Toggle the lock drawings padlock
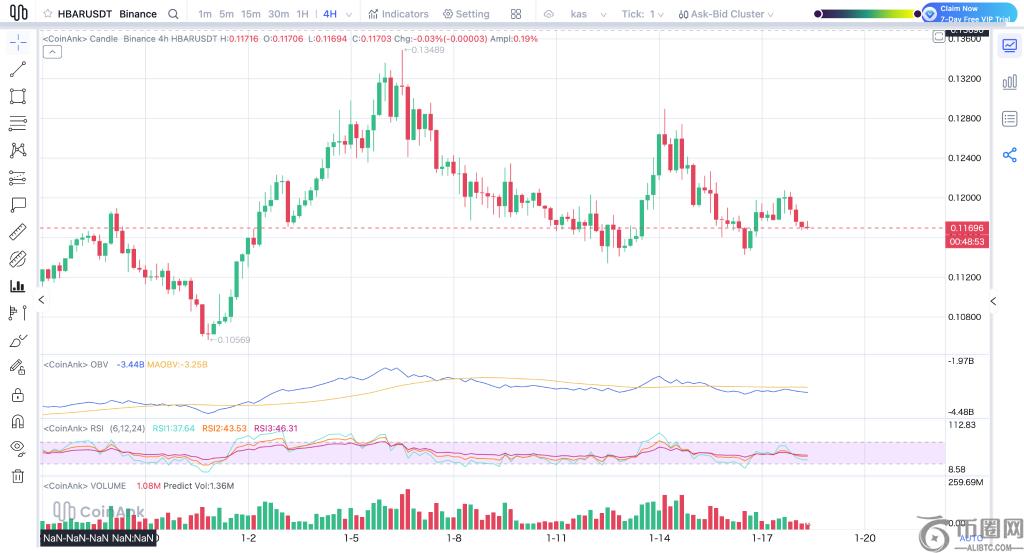The image size is (1024, 553). pos(17,395)
